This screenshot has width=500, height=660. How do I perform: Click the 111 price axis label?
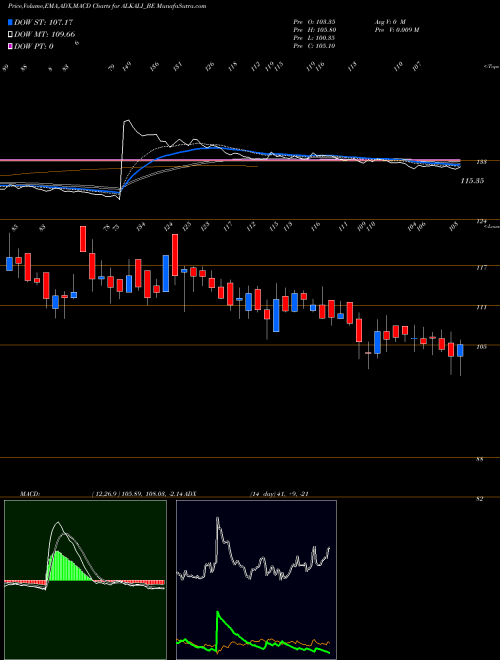[482, 307]
